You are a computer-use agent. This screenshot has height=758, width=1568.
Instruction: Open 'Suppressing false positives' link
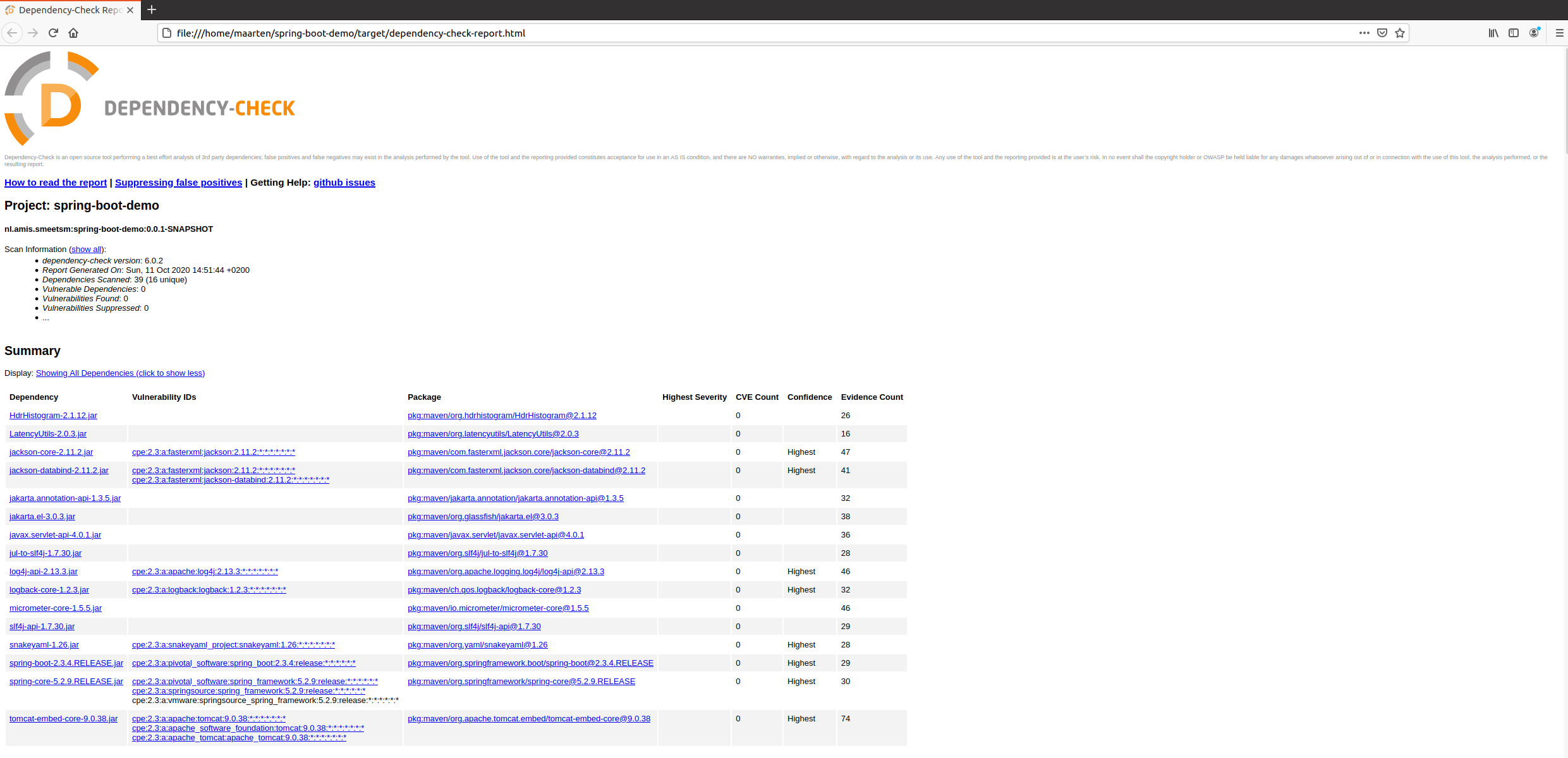pyautogui.click(x=178, y=183)
